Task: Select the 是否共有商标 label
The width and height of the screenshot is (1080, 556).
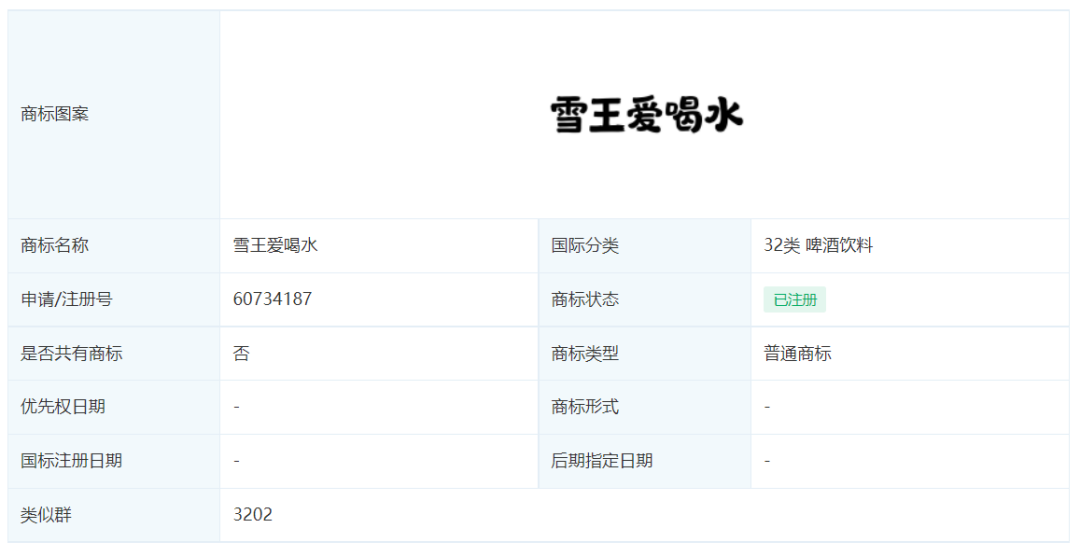Action: 72,353
